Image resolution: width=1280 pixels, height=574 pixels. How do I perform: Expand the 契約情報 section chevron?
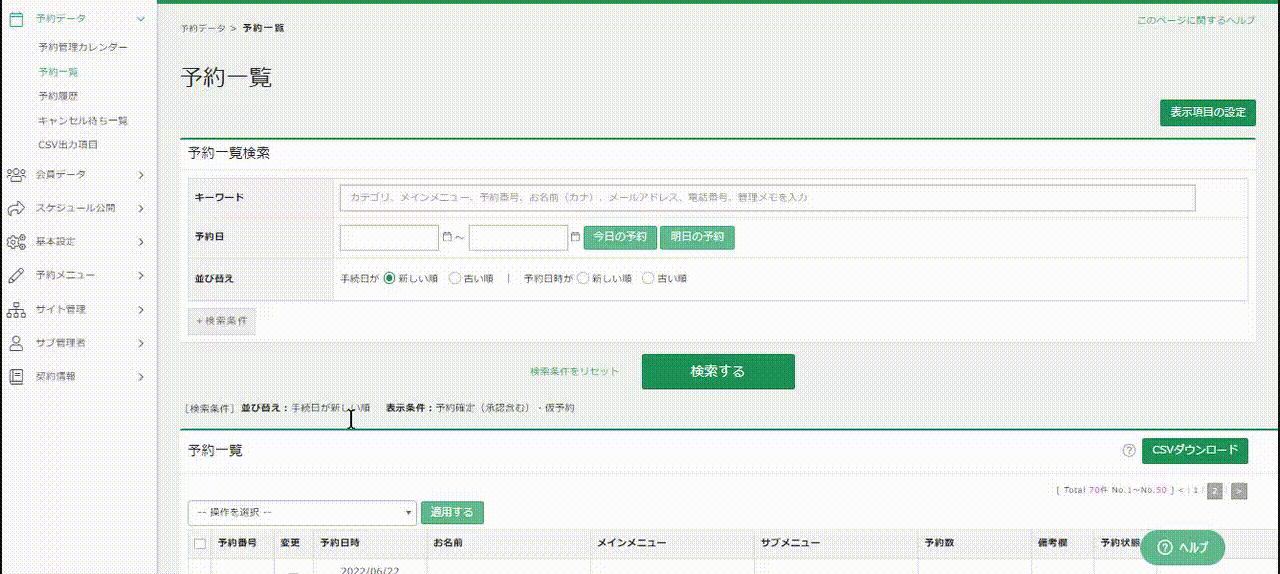click(x=141, y=376)
